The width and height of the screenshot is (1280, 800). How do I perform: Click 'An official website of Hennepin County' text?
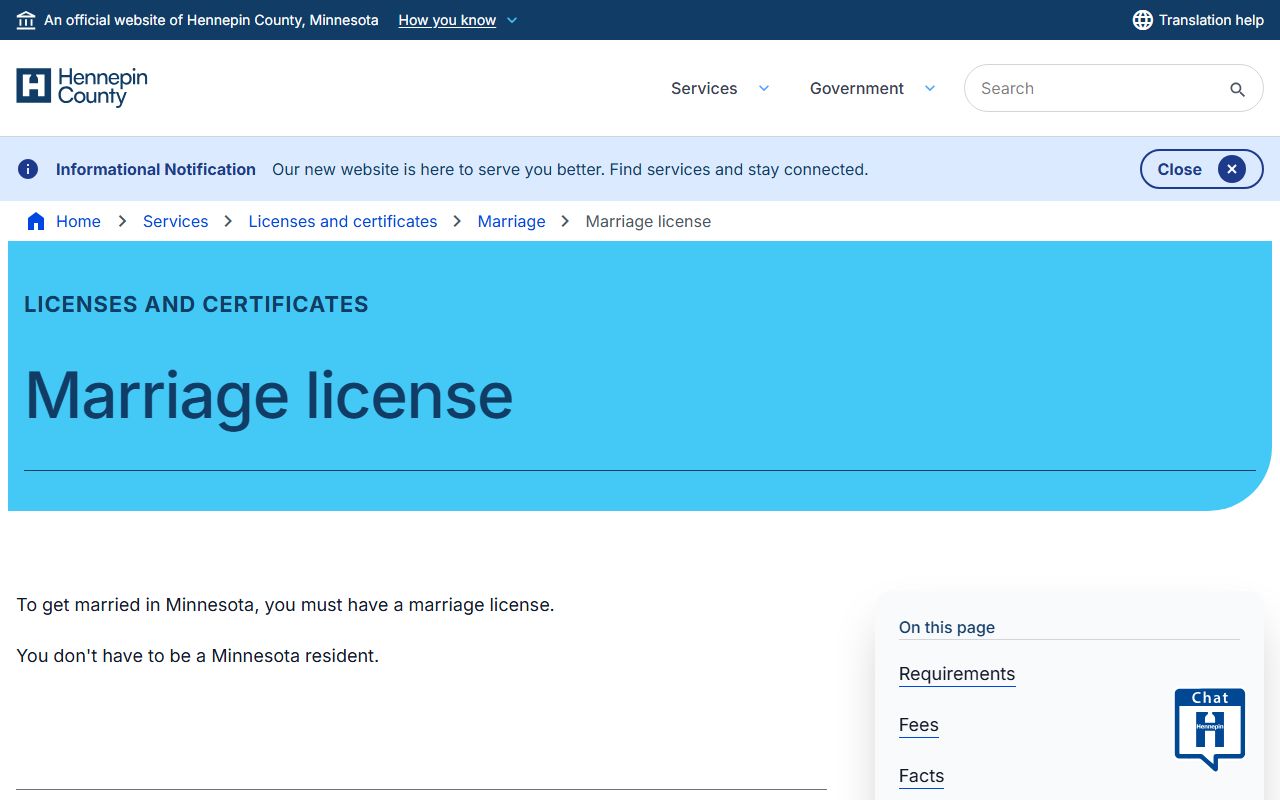(x=211, y=20)
